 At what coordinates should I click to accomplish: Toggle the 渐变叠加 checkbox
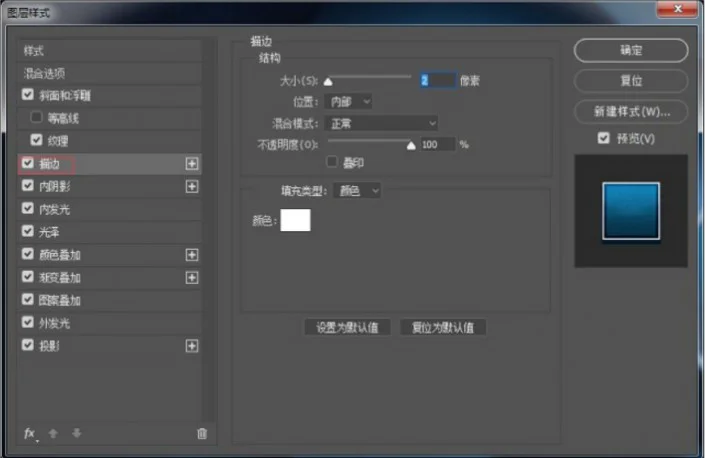coord(28,276)
